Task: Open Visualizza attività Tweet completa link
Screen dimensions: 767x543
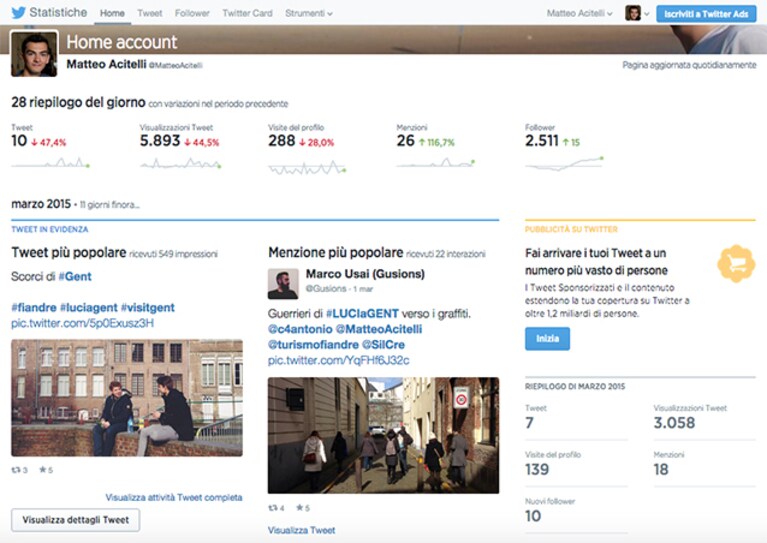Action: click(x=174, y=498)
